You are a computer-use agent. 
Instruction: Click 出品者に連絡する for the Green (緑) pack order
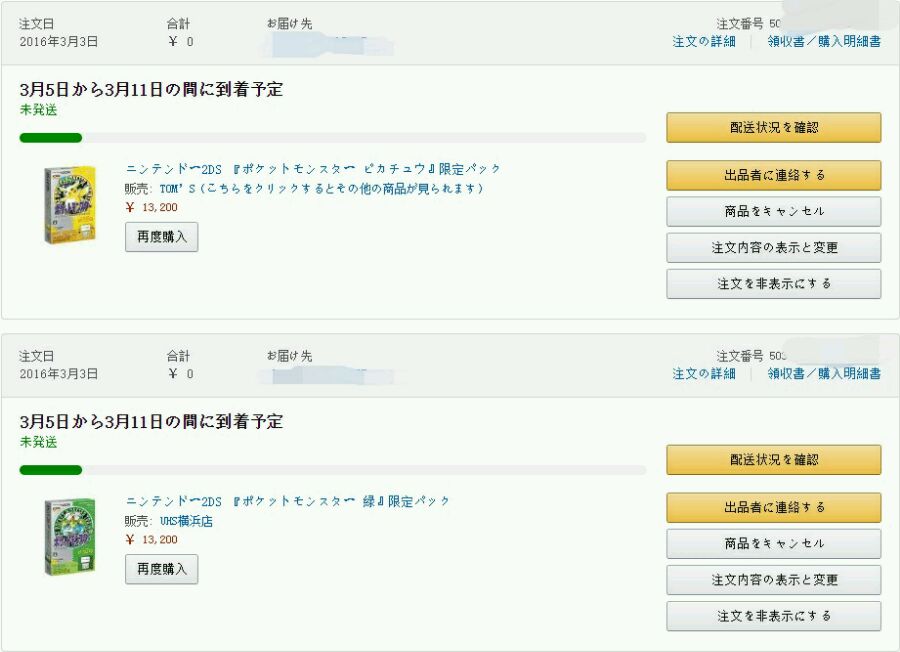tap(773, 507)
